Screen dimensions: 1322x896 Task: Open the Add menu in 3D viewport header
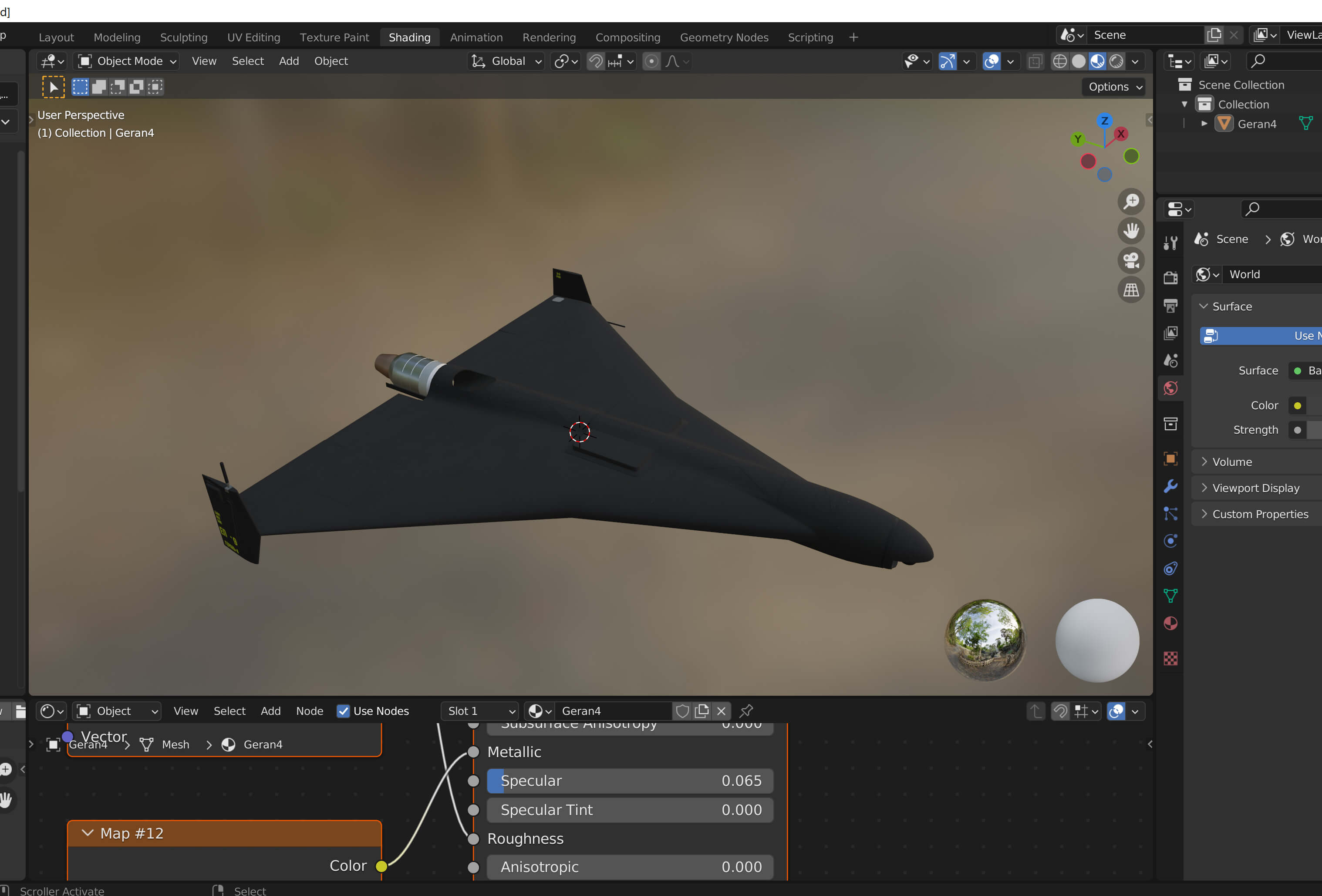288,61
